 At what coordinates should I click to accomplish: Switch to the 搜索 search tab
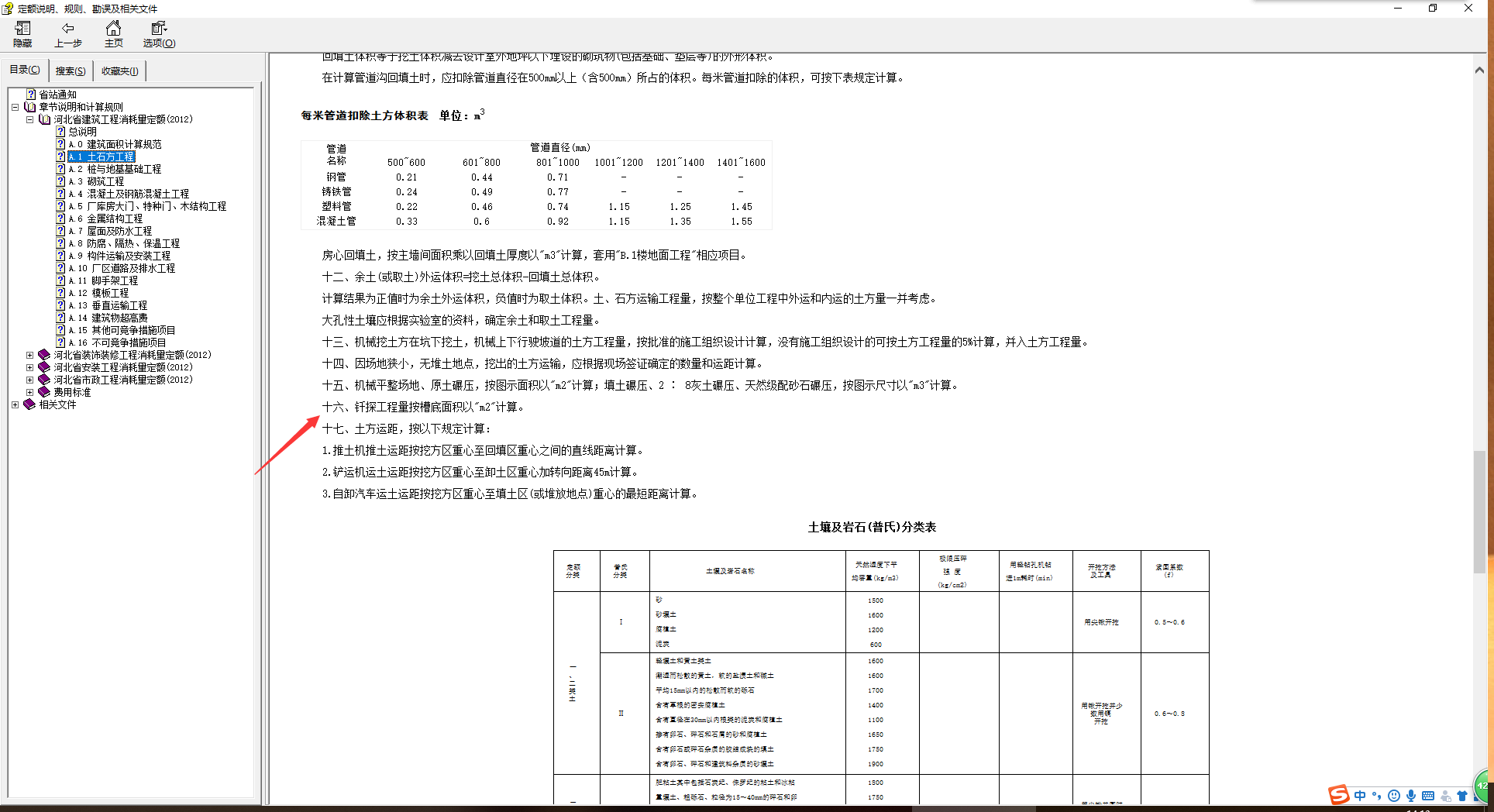tap(71, 71)
